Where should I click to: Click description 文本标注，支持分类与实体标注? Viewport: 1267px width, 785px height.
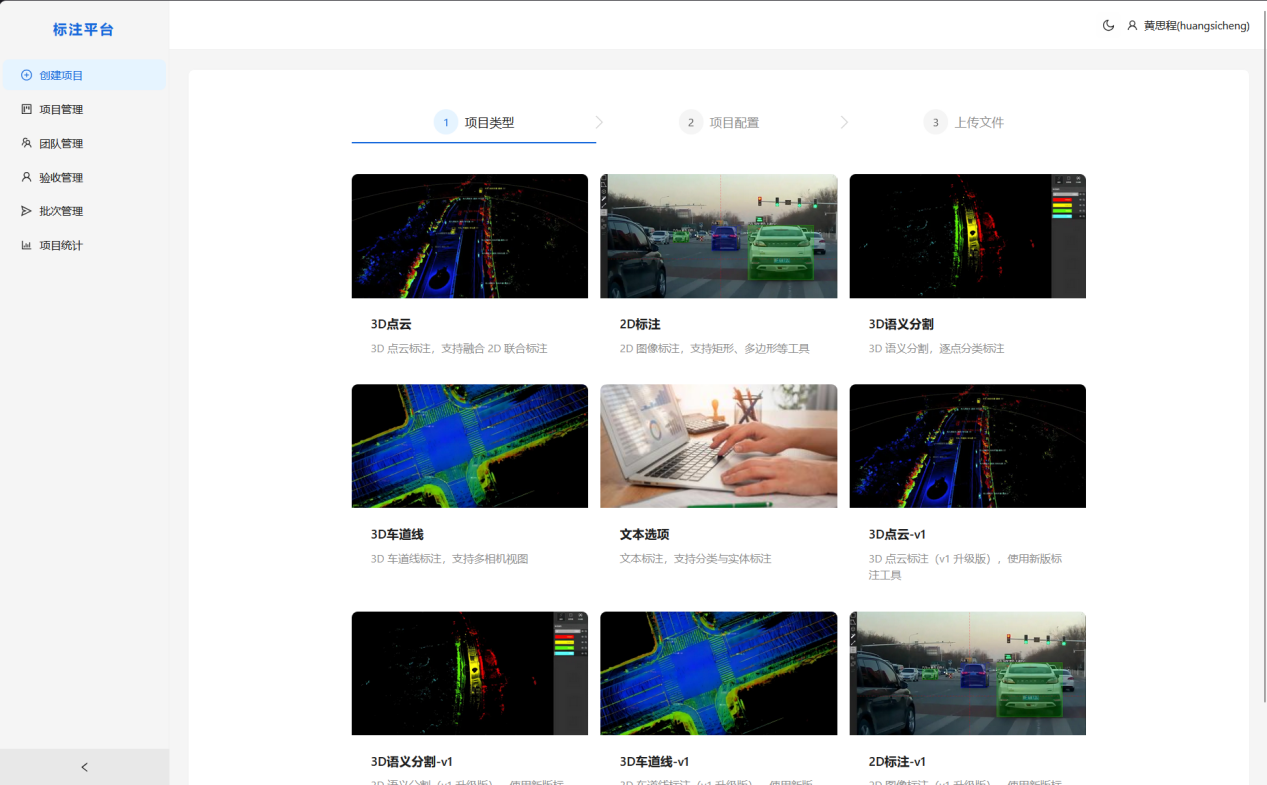point(696,559)
